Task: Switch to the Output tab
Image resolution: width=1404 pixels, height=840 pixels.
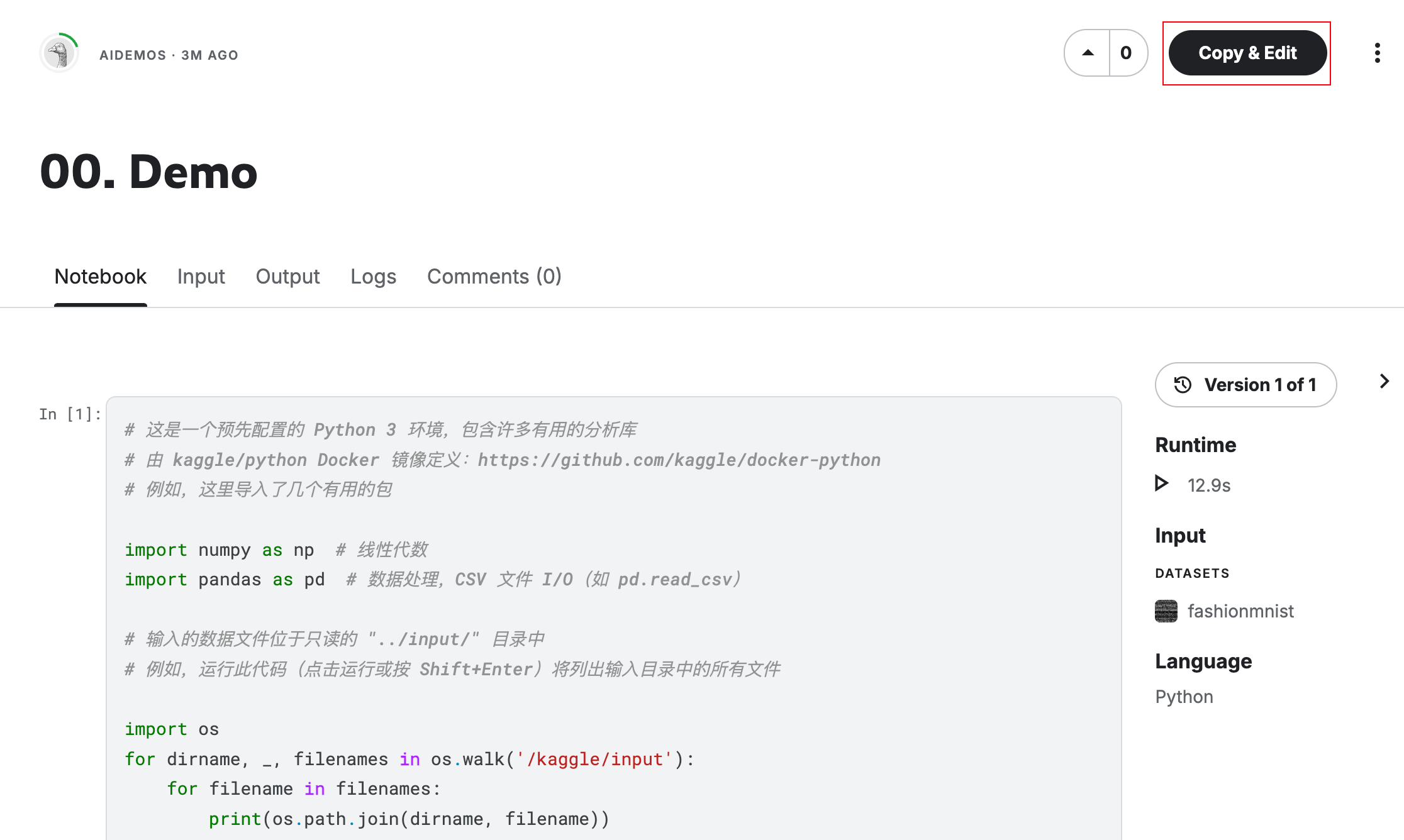Action: 287,276
